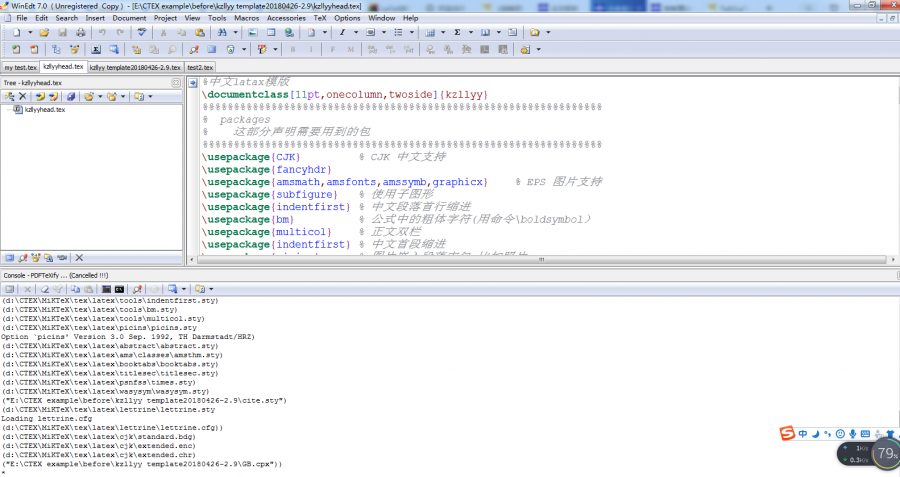Open command prompt from console toolbar
This screenshot has width=900, height=477.
[119, 289]
